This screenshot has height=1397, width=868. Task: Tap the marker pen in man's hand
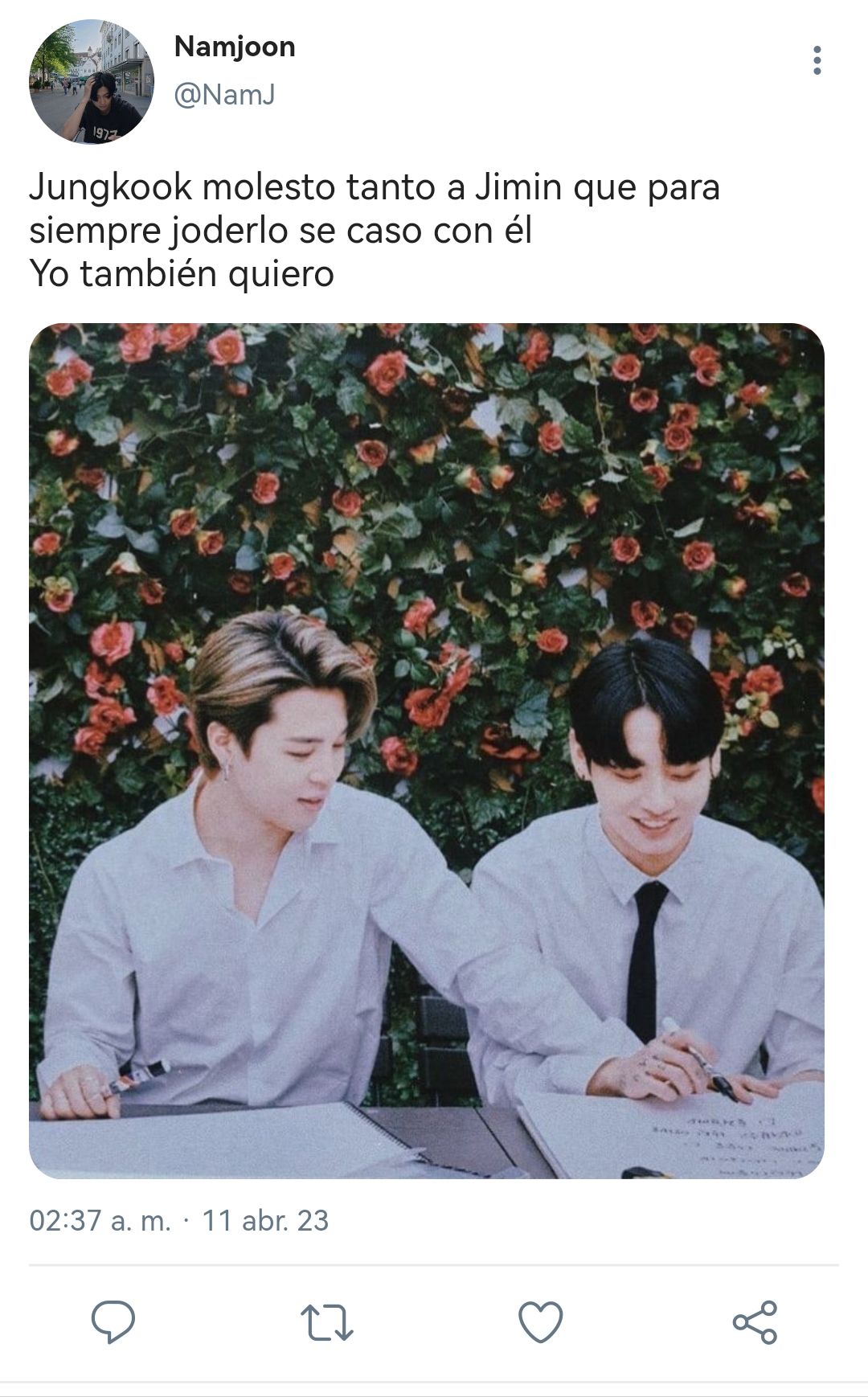[x=698, y=1058]
